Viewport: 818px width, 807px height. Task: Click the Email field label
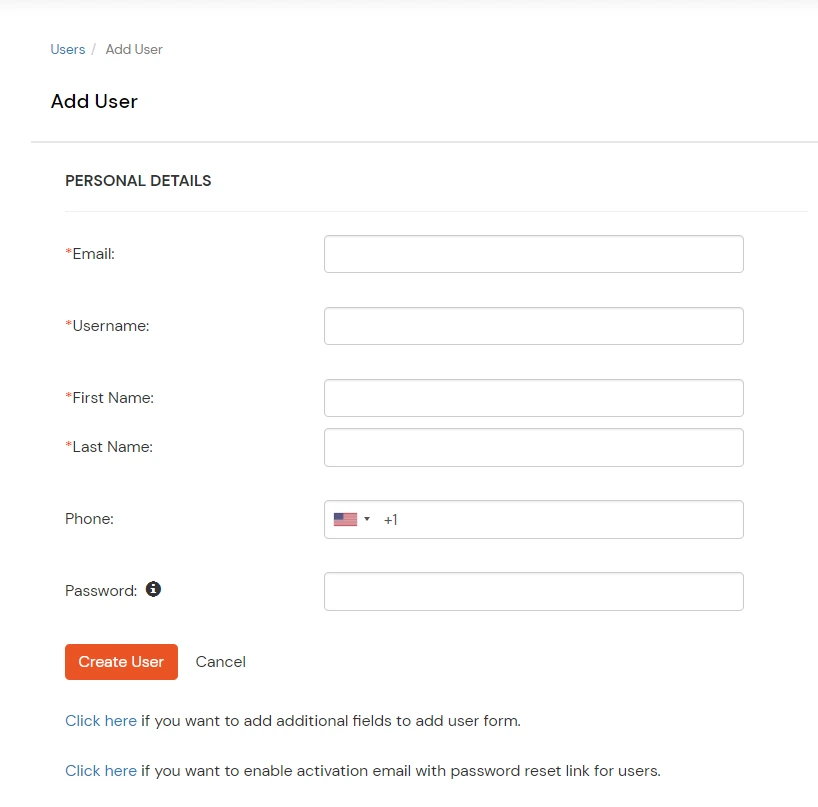tap(91, 253)
